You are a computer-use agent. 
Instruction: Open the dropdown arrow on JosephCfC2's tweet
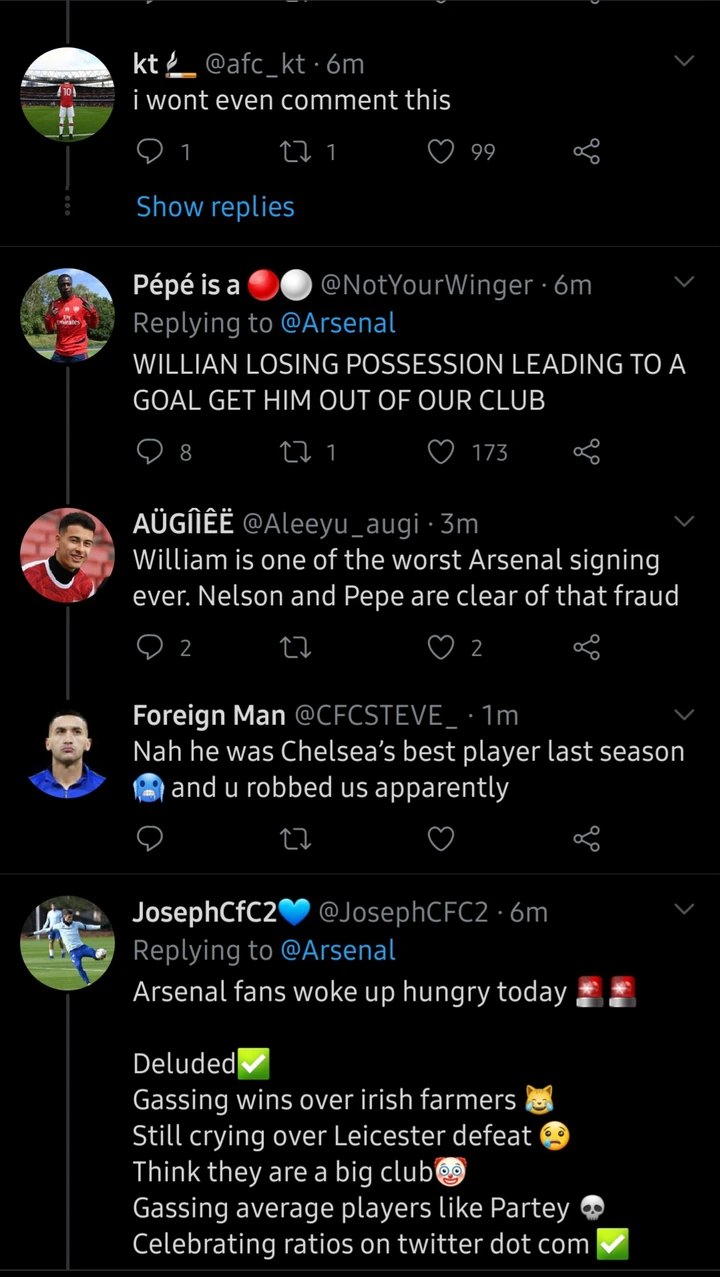tap(684, 909)
